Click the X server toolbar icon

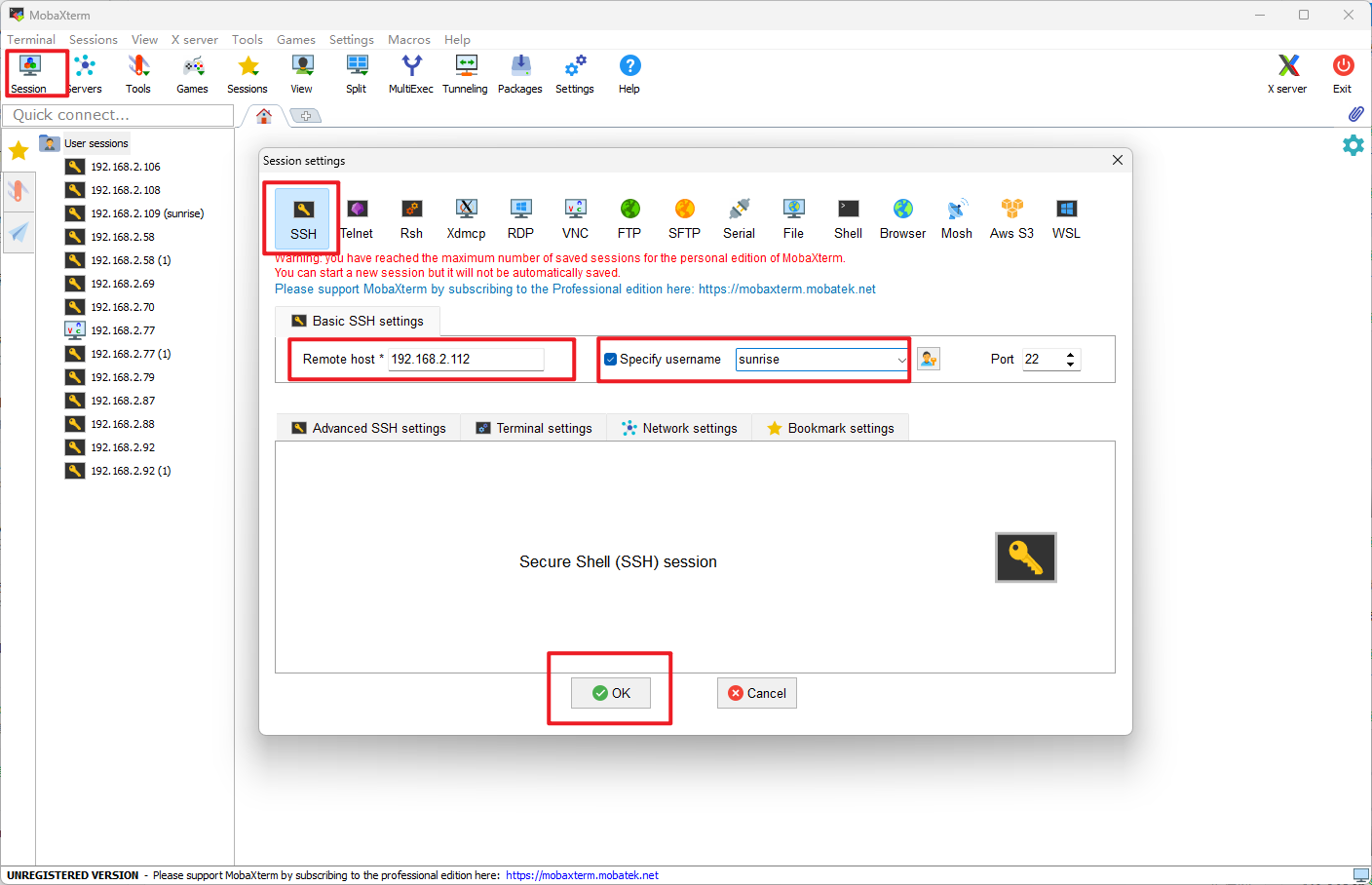[x=1288, y=74]
